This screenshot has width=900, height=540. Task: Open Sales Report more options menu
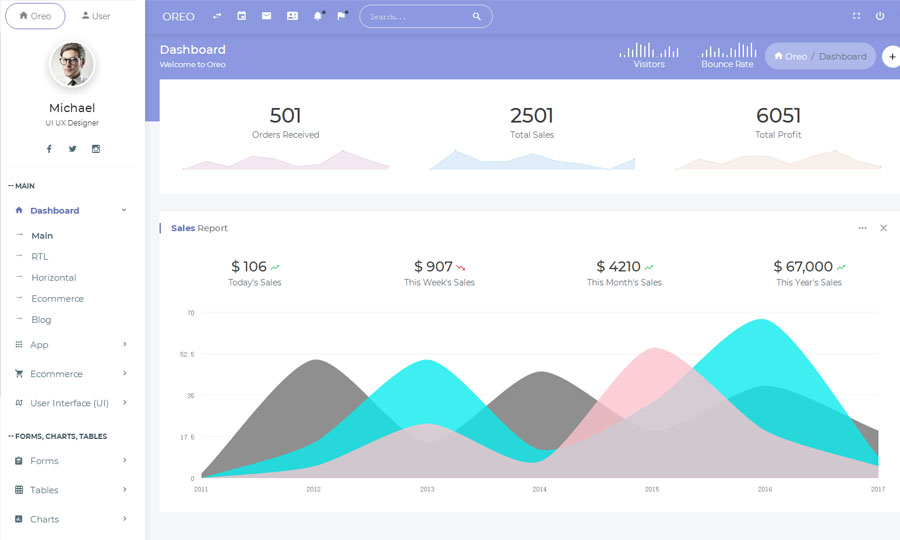click(862, 228)
